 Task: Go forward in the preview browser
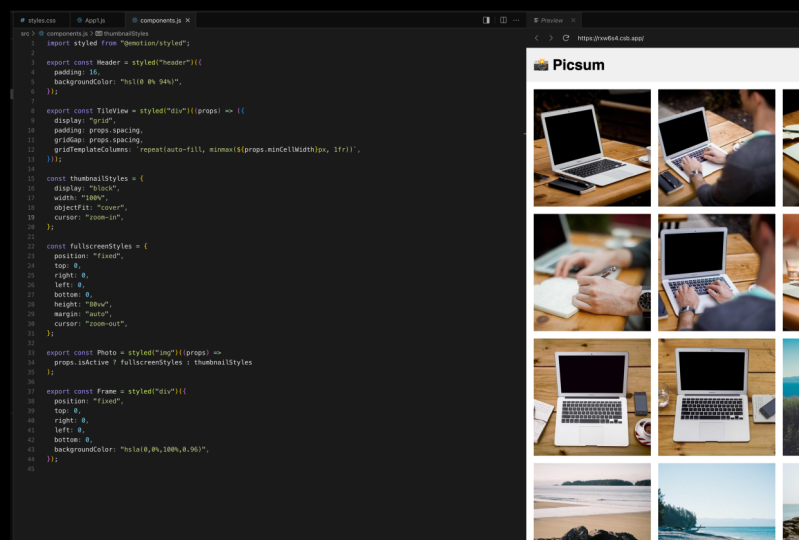(550, 38)
